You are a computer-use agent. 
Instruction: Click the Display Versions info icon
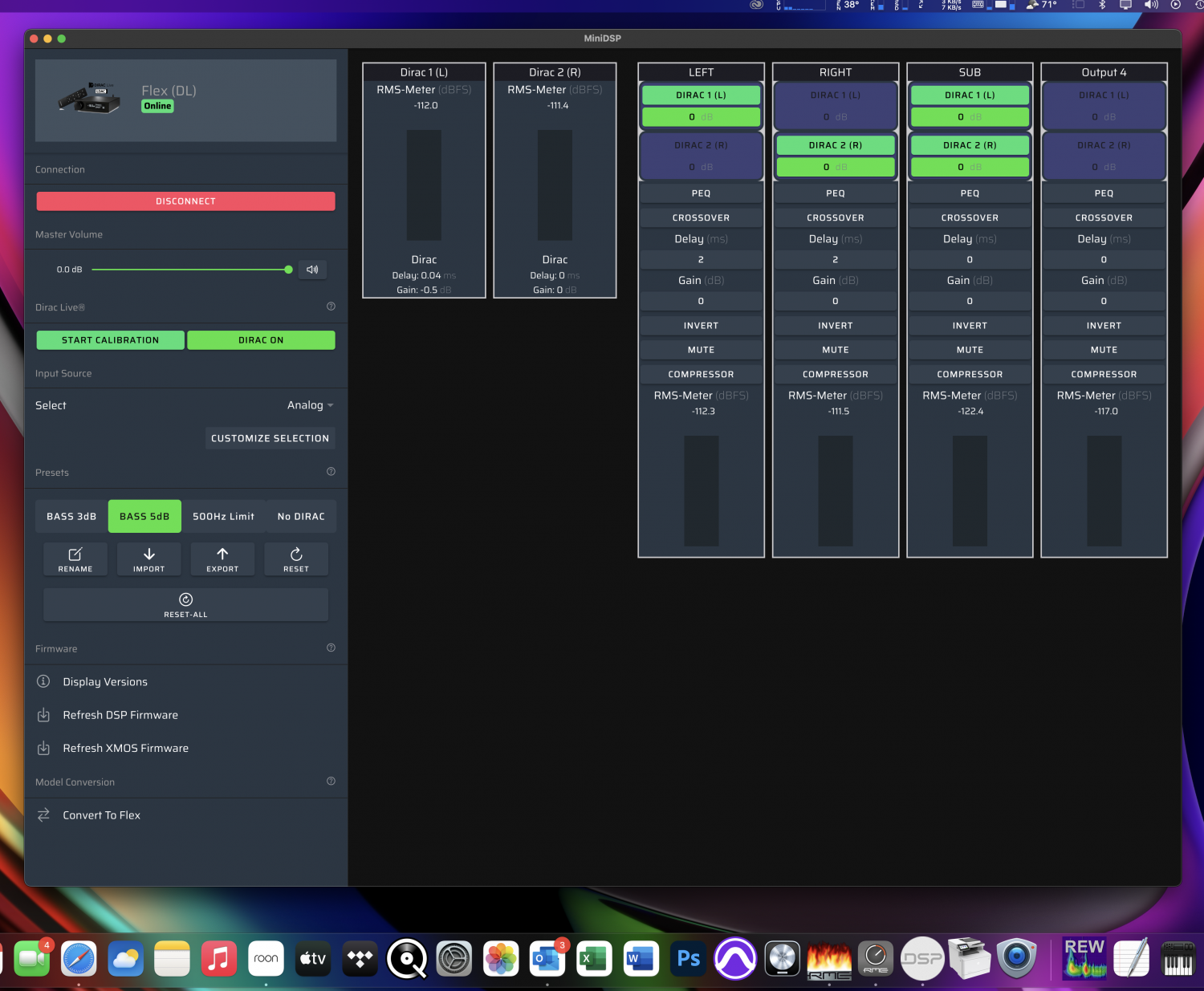click(43, 681)
